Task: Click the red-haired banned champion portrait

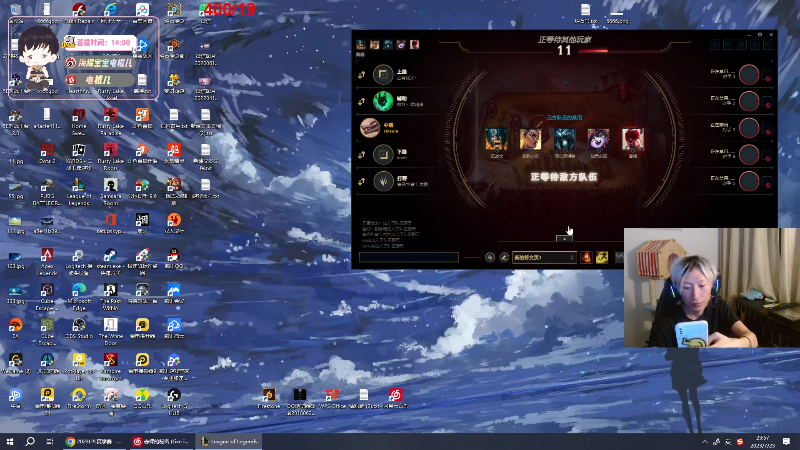Action: 633,139
